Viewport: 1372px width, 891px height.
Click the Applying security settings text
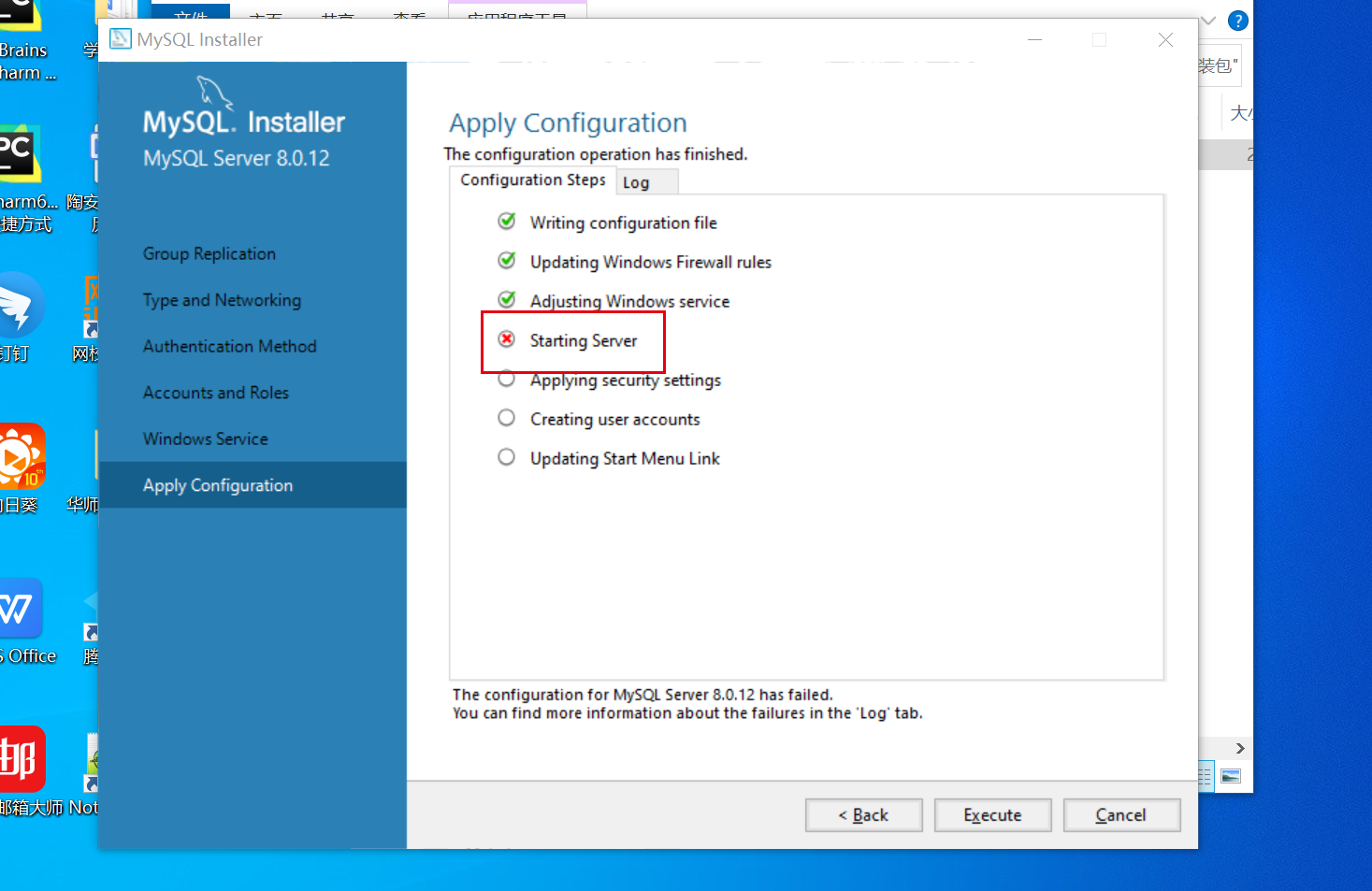tap(626, 381)
